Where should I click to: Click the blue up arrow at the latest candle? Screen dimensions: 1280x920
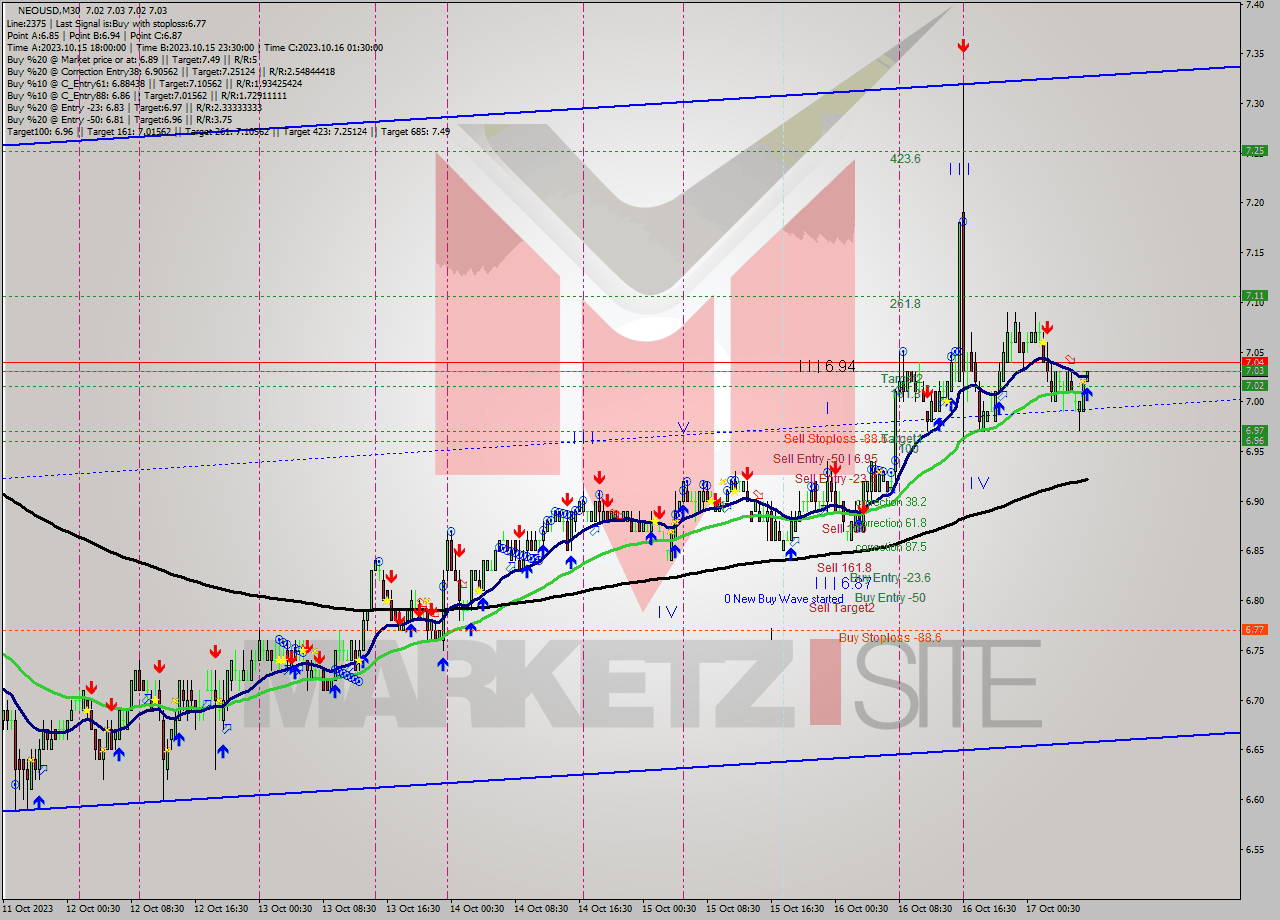tap(1087, 394)
